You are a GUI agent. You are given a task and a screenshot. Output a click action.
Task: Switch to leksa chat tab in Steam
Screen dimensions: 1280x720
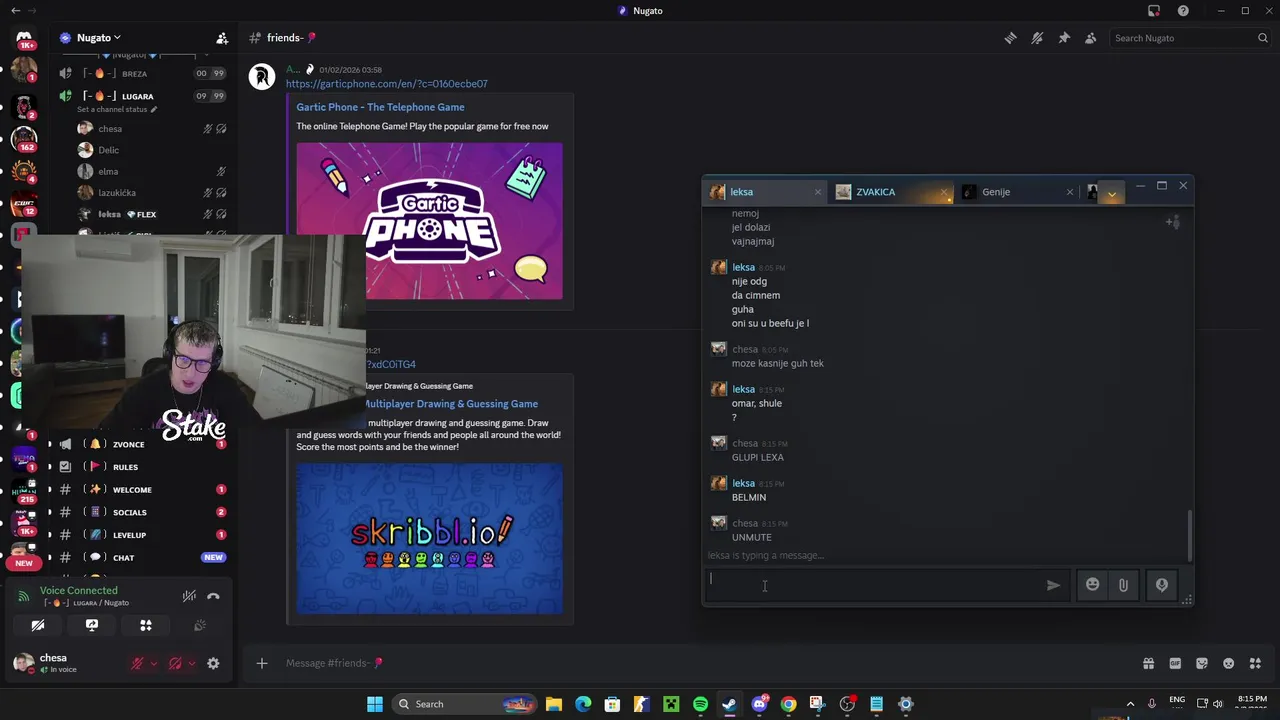(x=765, y=192)
